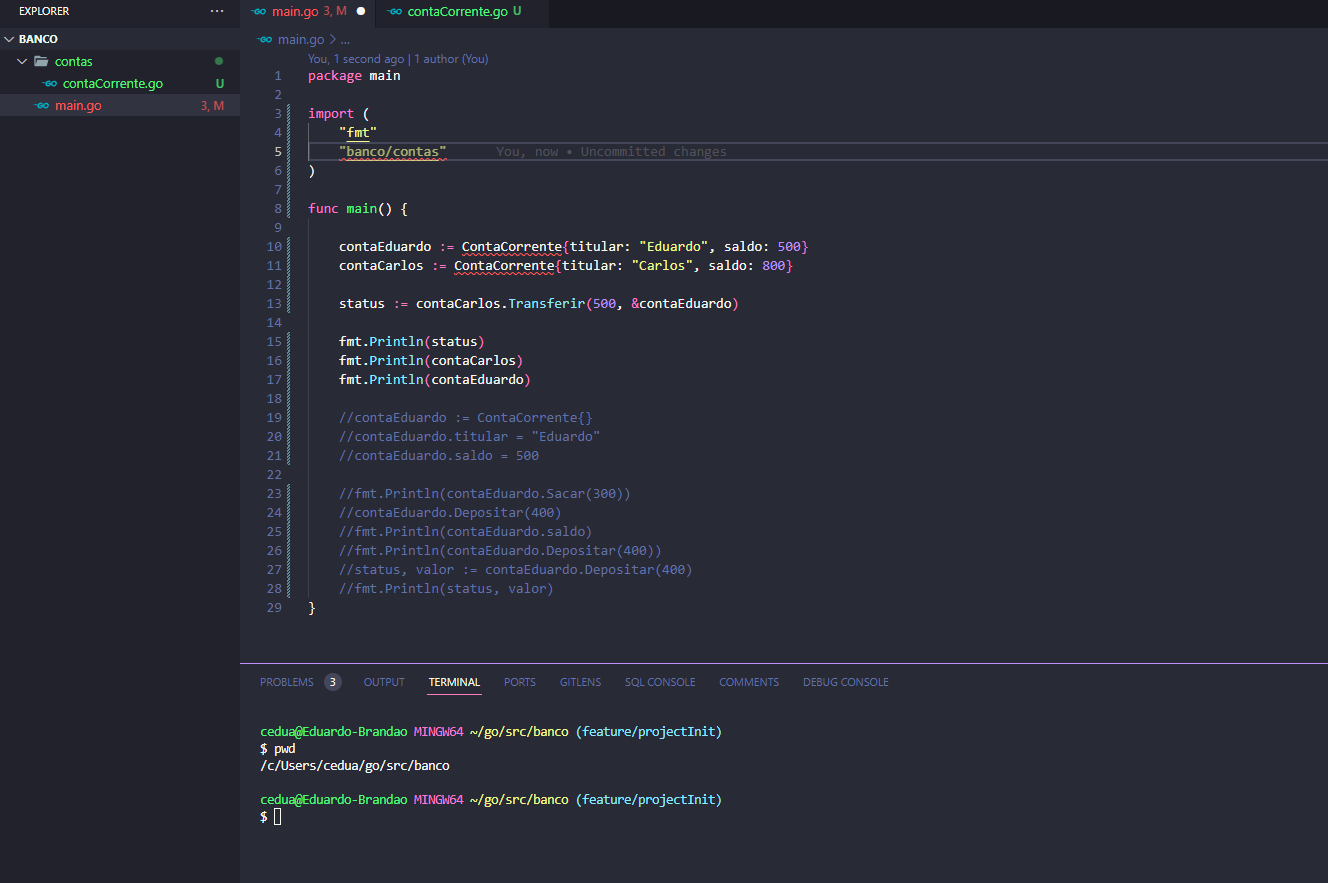Viewport: 1328px width, 883px height.
Task: Click the green modified dot on contas folder
Action: pos(219,61)
